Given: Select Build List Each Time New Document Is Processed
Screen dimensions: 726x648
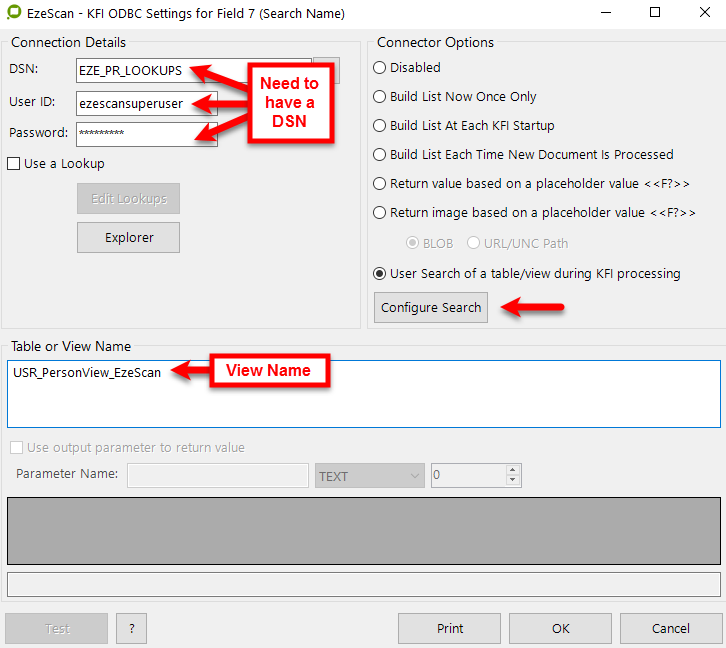Looking at the screenshot, I should [x=380, y=155].
